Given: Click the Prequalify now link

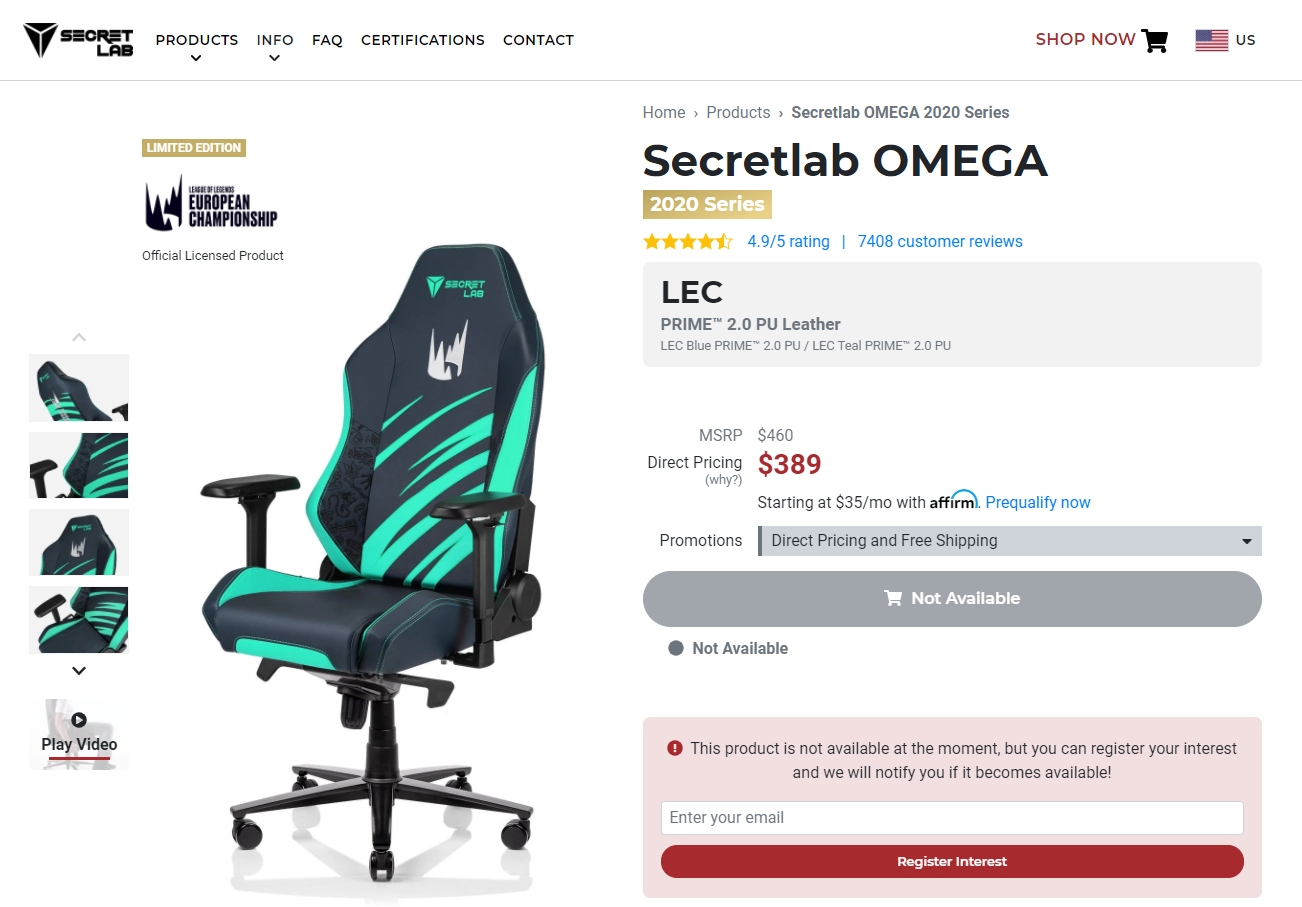Looking at the screenshot, I should (x=1038, y=503).
